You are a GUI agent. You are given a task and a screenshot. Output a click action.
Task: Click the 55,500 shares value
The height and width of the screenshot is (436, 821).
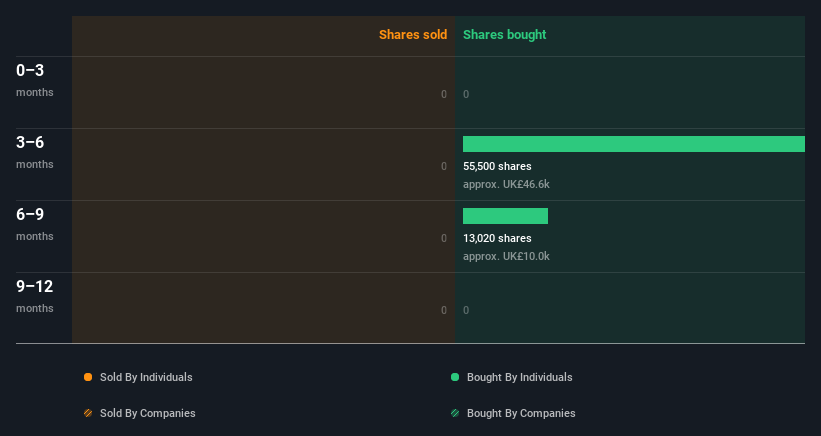pyautogui.click(x=497, y=166)
